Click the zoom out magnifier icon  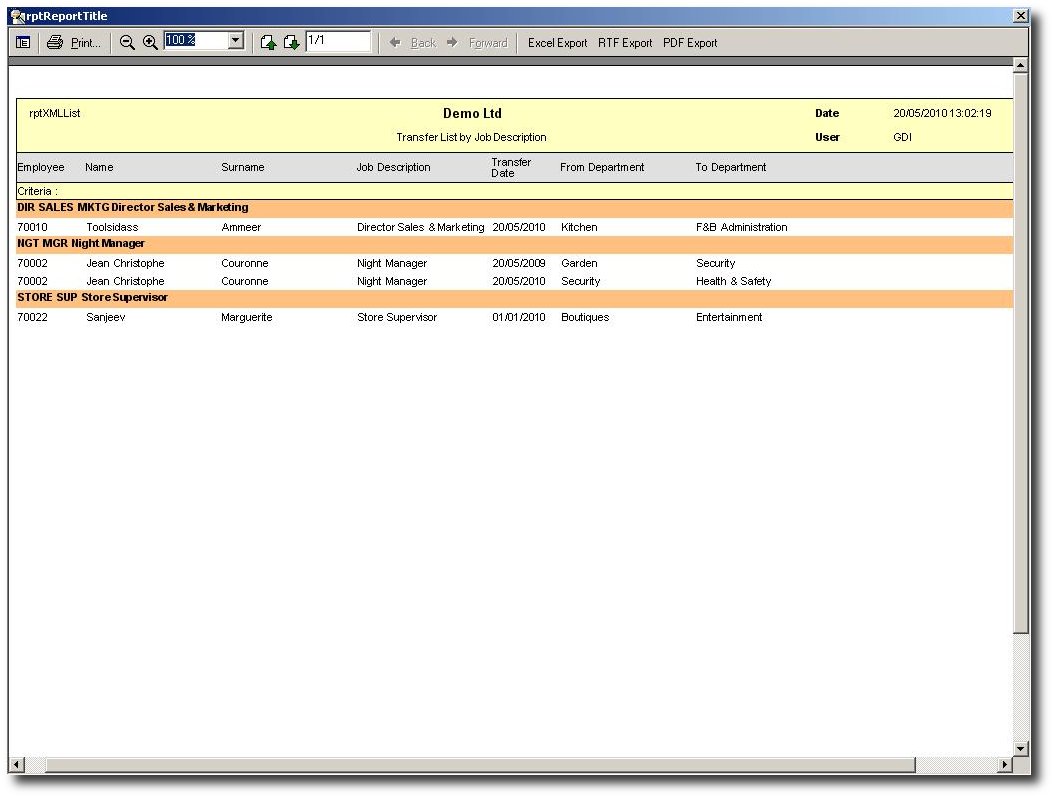pos(127,43)
